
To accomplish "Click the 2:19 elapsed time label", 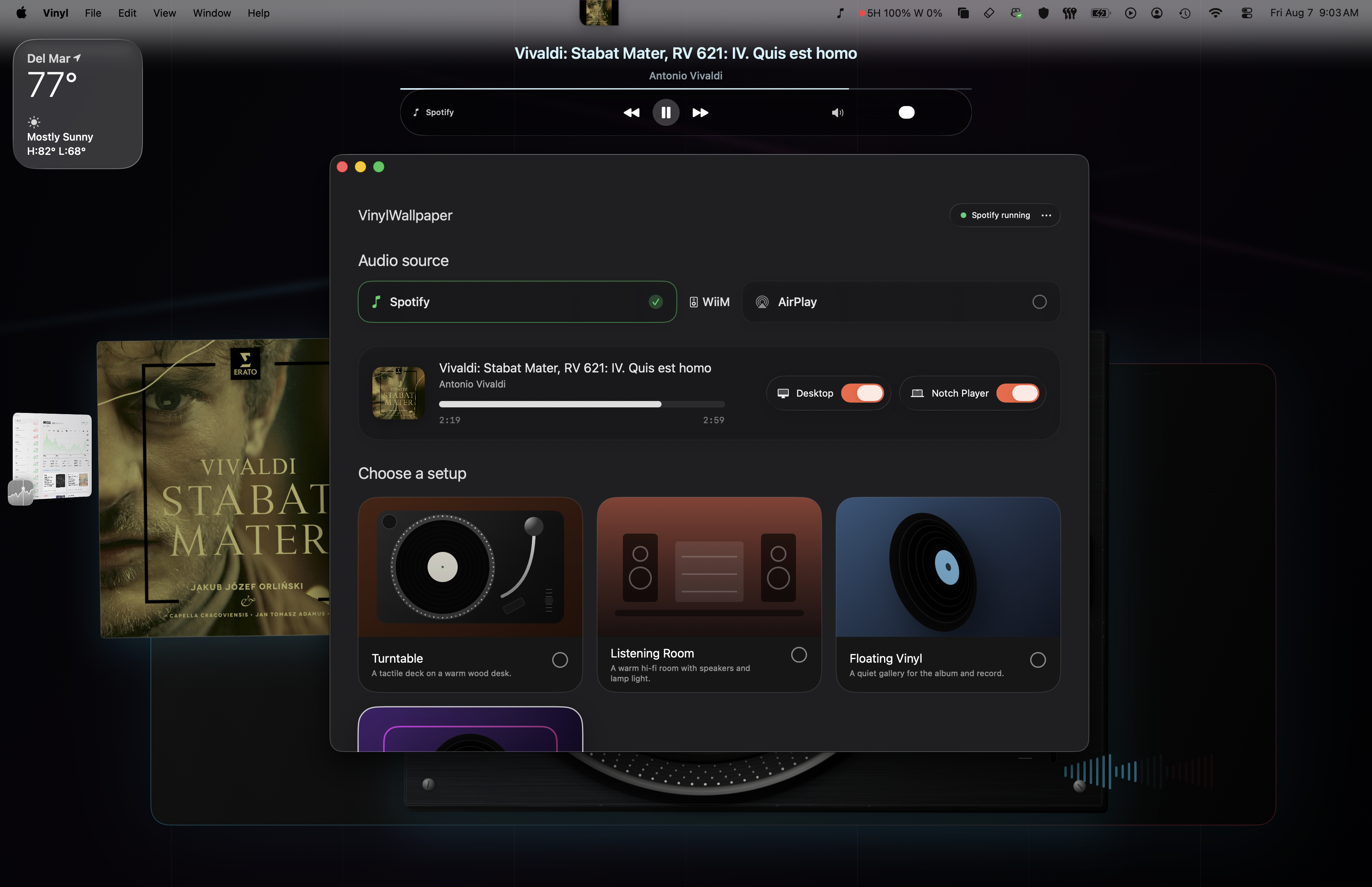I will (450, 420).
